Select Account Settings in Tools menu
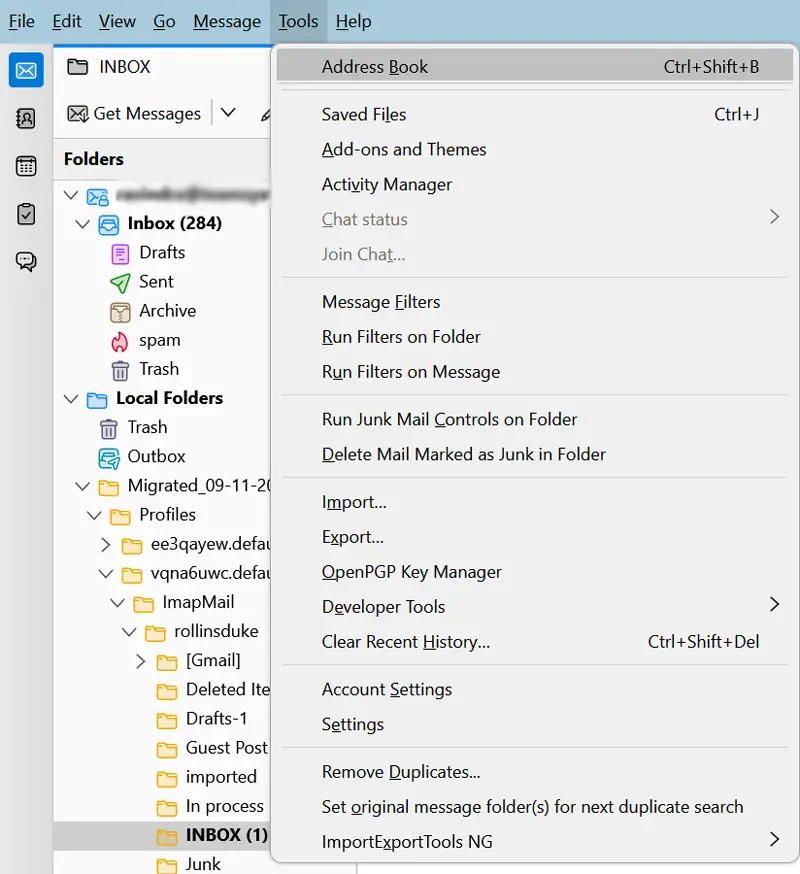800x874 pixels. point(387,690)
